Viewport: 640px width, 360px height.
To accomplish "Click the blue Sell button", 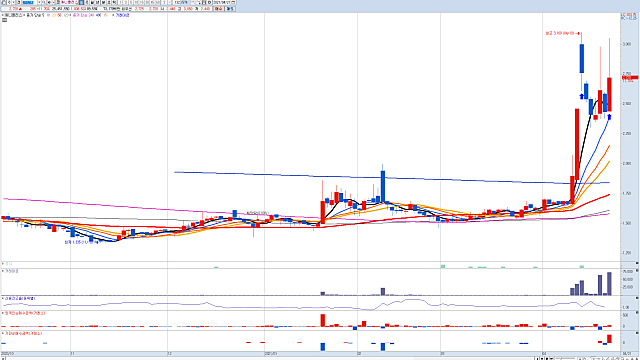I will point(230,9).
